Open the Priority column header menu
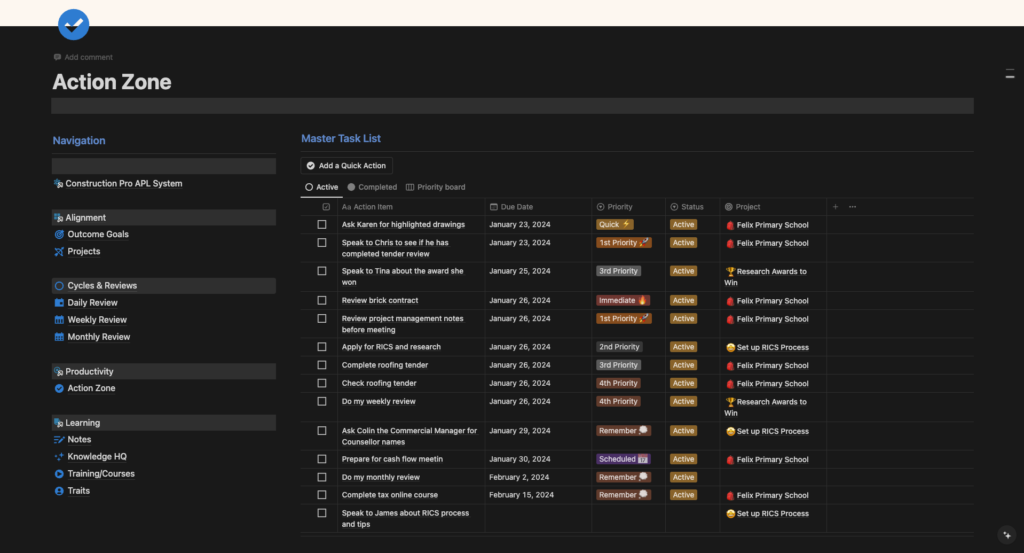 tap(620, 207)
